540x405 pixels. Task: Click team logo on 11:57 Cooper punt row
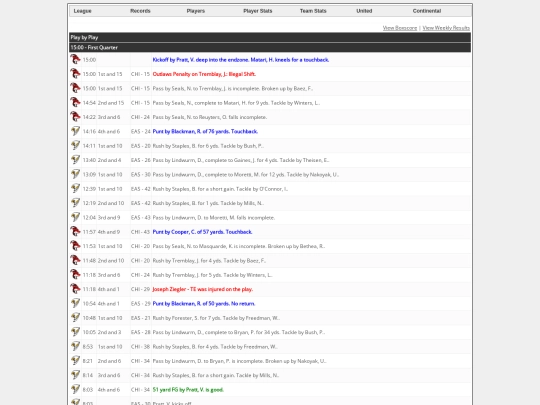click(x=75, y=231)
